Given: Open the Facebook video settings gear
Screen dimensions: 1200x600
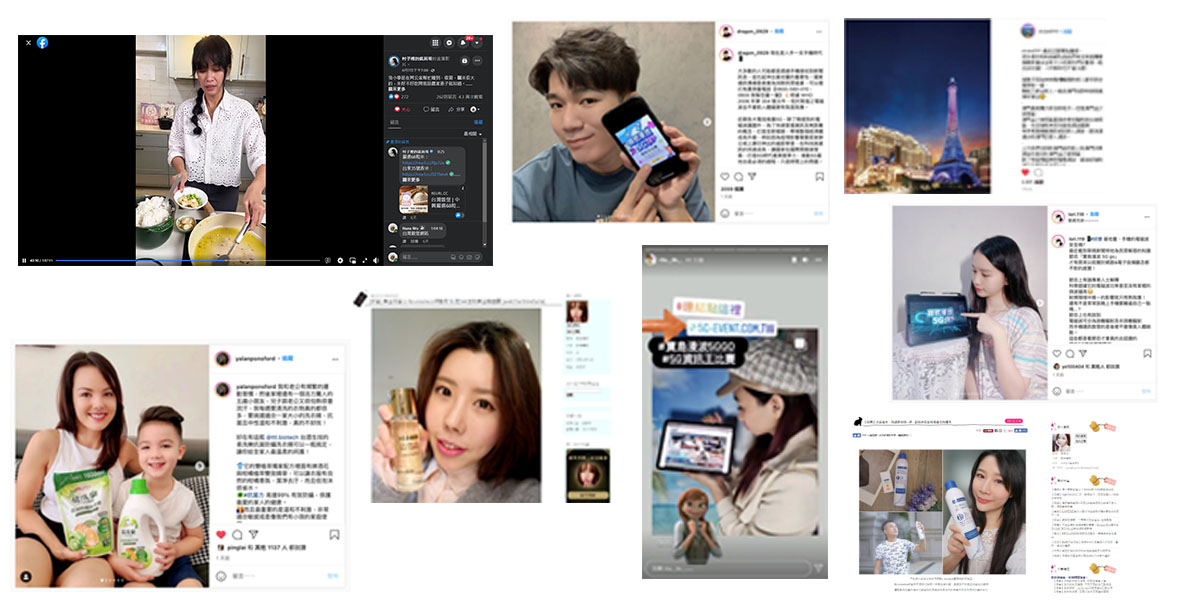Looking at the screenshot, I should [x=340, y=260].
